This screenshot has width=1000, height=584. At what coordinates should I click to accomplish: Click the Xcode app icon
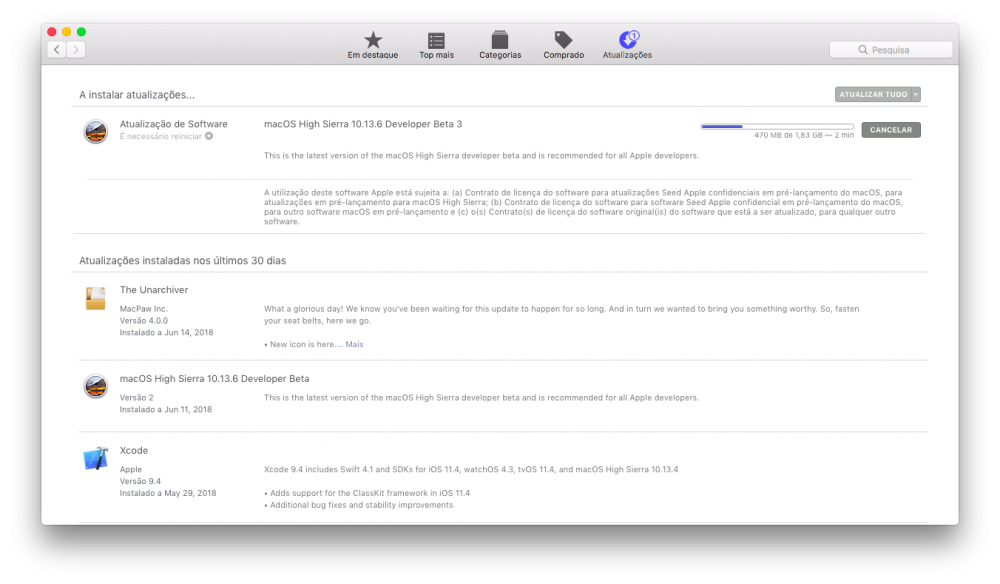click(x=96, y=458)
